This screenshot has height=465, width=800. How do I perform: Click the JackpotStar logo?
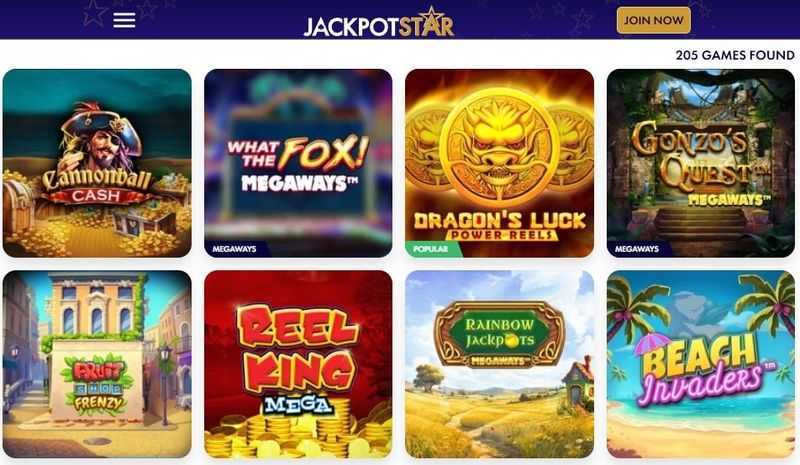tap(379, 22)
